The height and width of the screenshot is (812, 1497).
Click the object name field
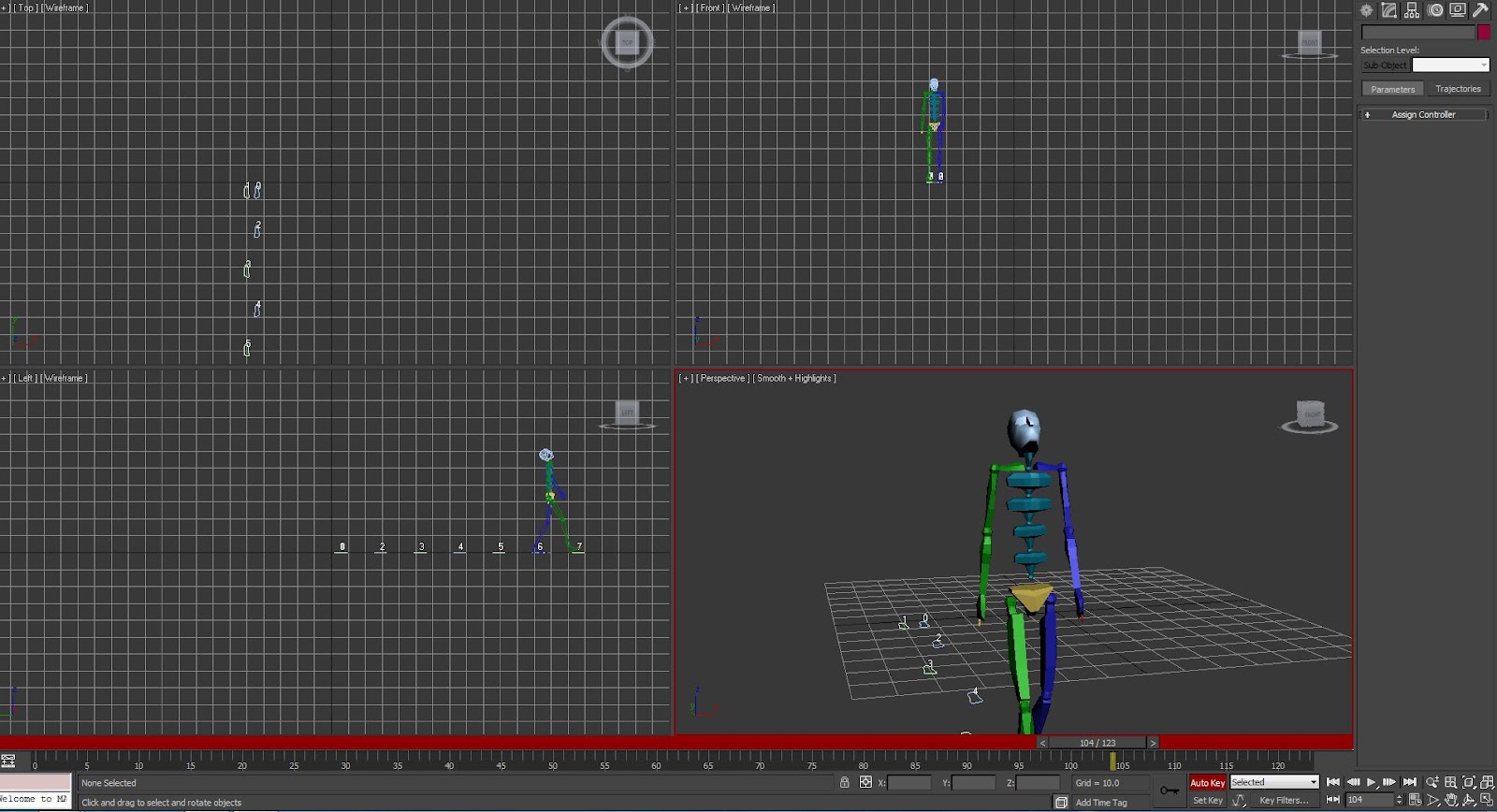coord(1417,32)
